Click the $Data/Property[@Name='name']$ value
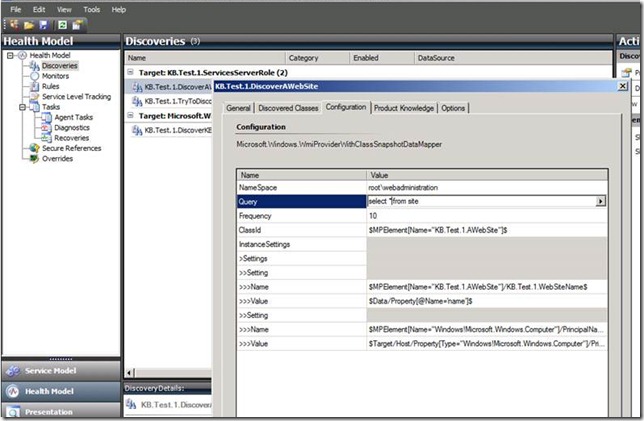Screen dimensions: 644x421 click(487, 301)
